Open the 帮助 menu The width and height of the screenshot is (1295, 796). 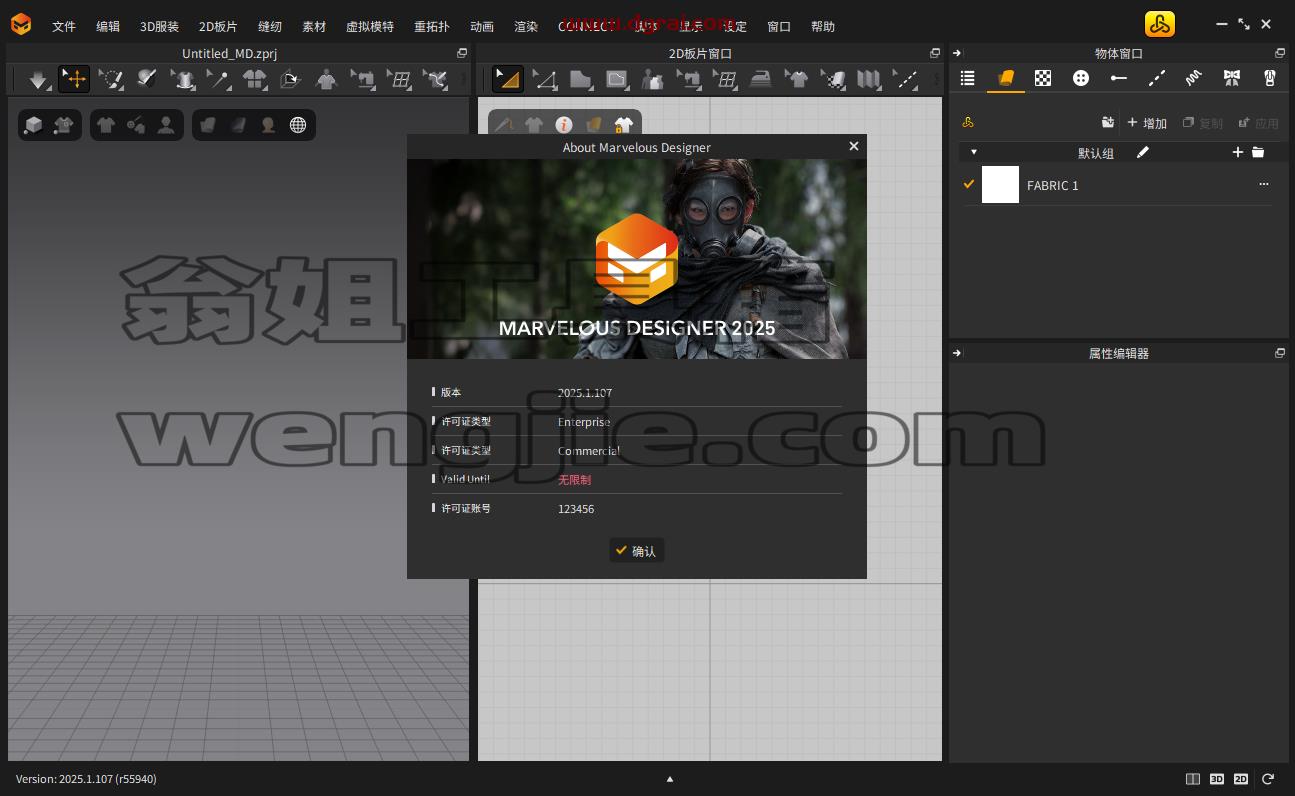point(823,26)
